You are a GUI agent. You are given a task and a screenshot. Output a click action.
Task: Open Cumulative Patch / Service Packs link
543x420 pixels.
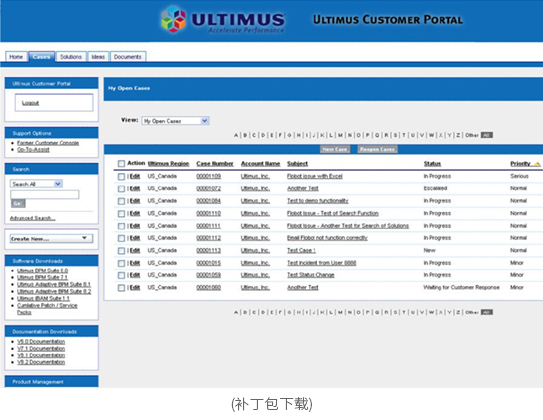(x=47, y=309)
